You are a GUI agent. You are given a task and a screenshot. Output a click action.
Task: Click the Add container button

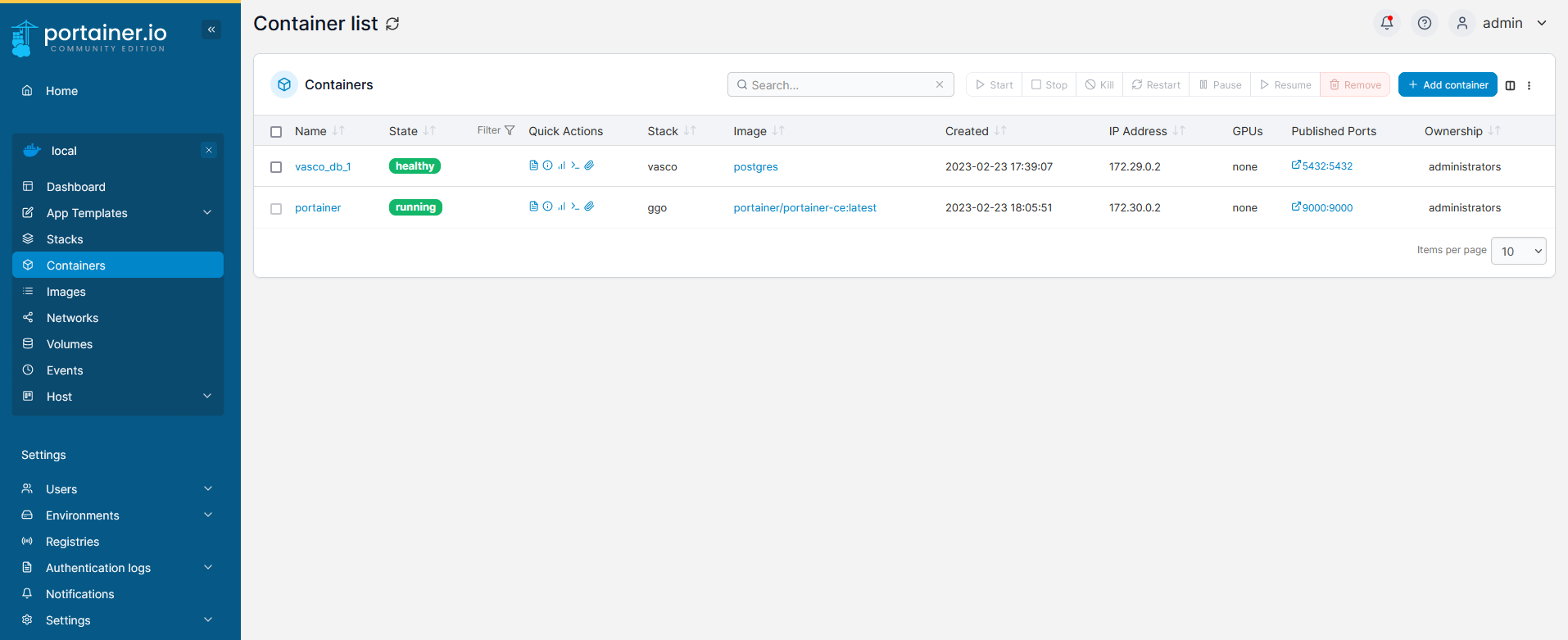click(1447, 85)
